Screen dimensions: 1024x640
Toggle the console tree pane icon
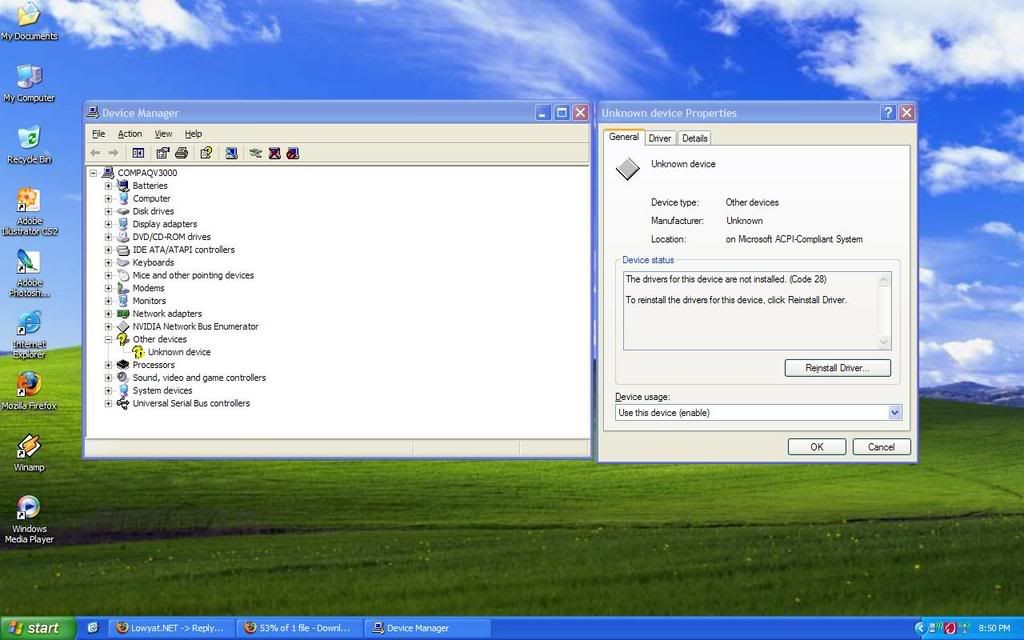point(138,152)
